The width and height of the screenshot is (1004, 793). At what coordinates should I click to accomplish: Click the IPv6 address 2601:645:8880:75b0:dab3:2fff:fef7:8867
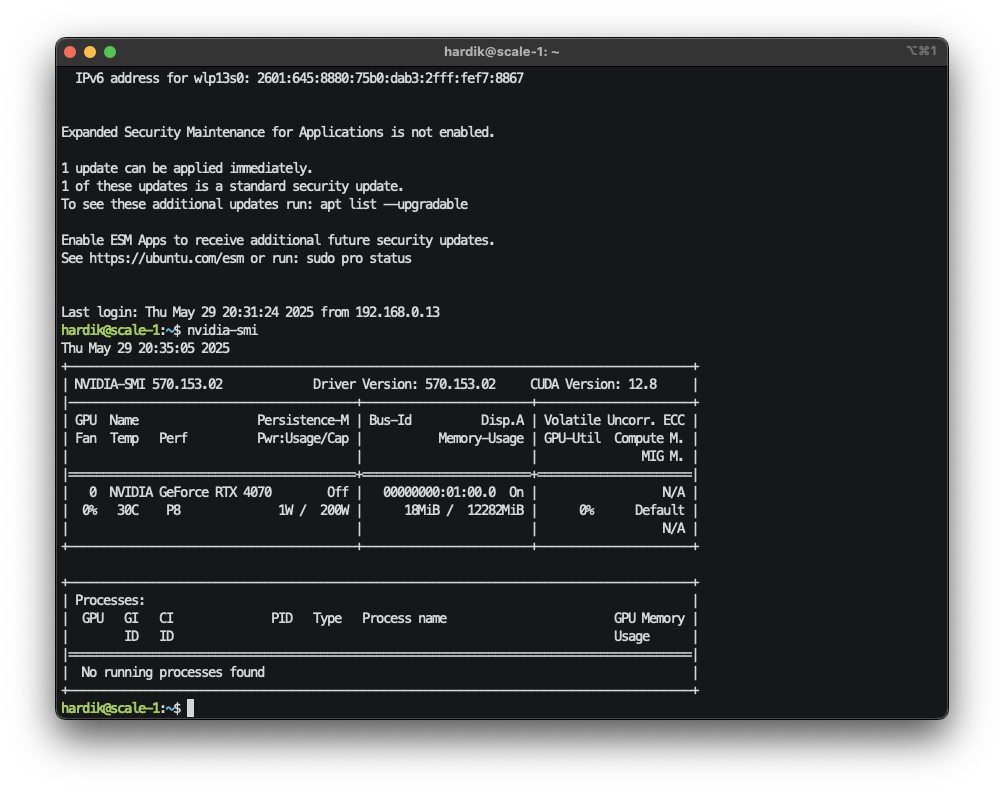(x=391, y=78)
